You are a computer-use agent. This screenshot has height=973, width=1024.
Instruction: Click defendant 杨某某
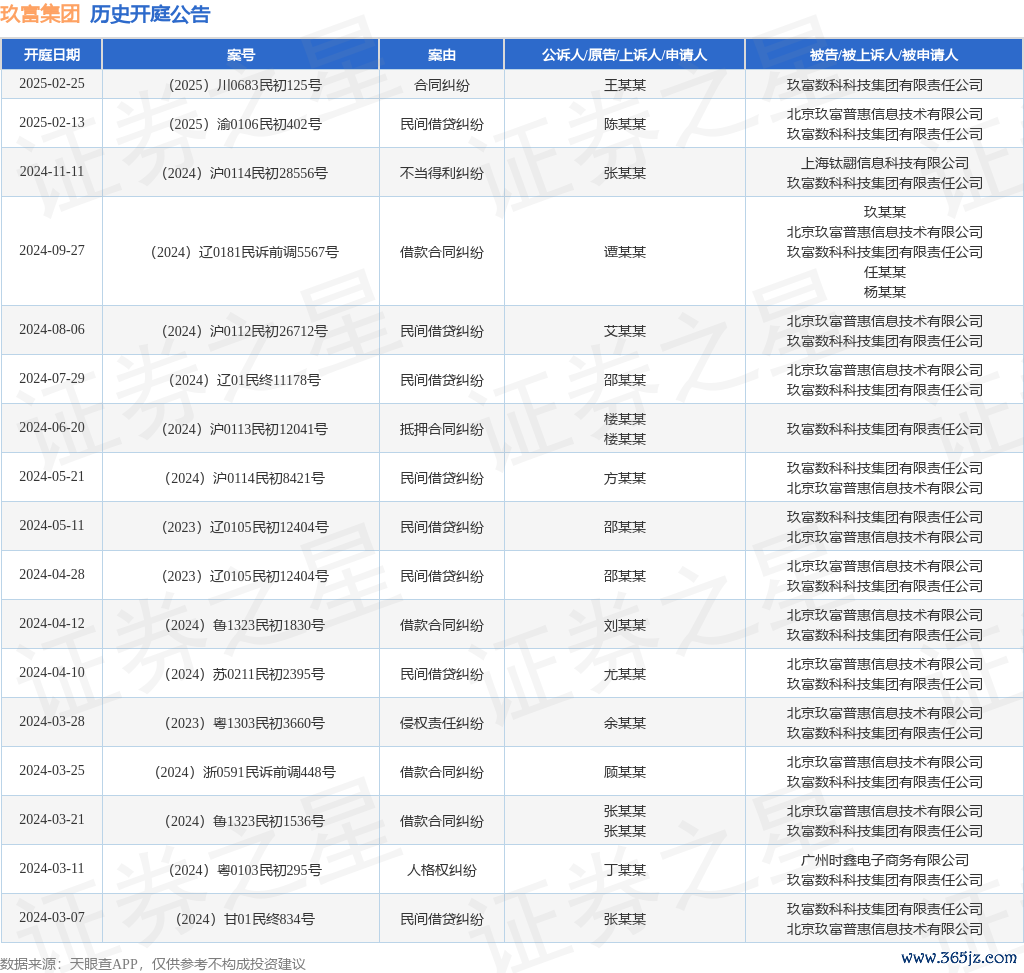click(884, 292)
